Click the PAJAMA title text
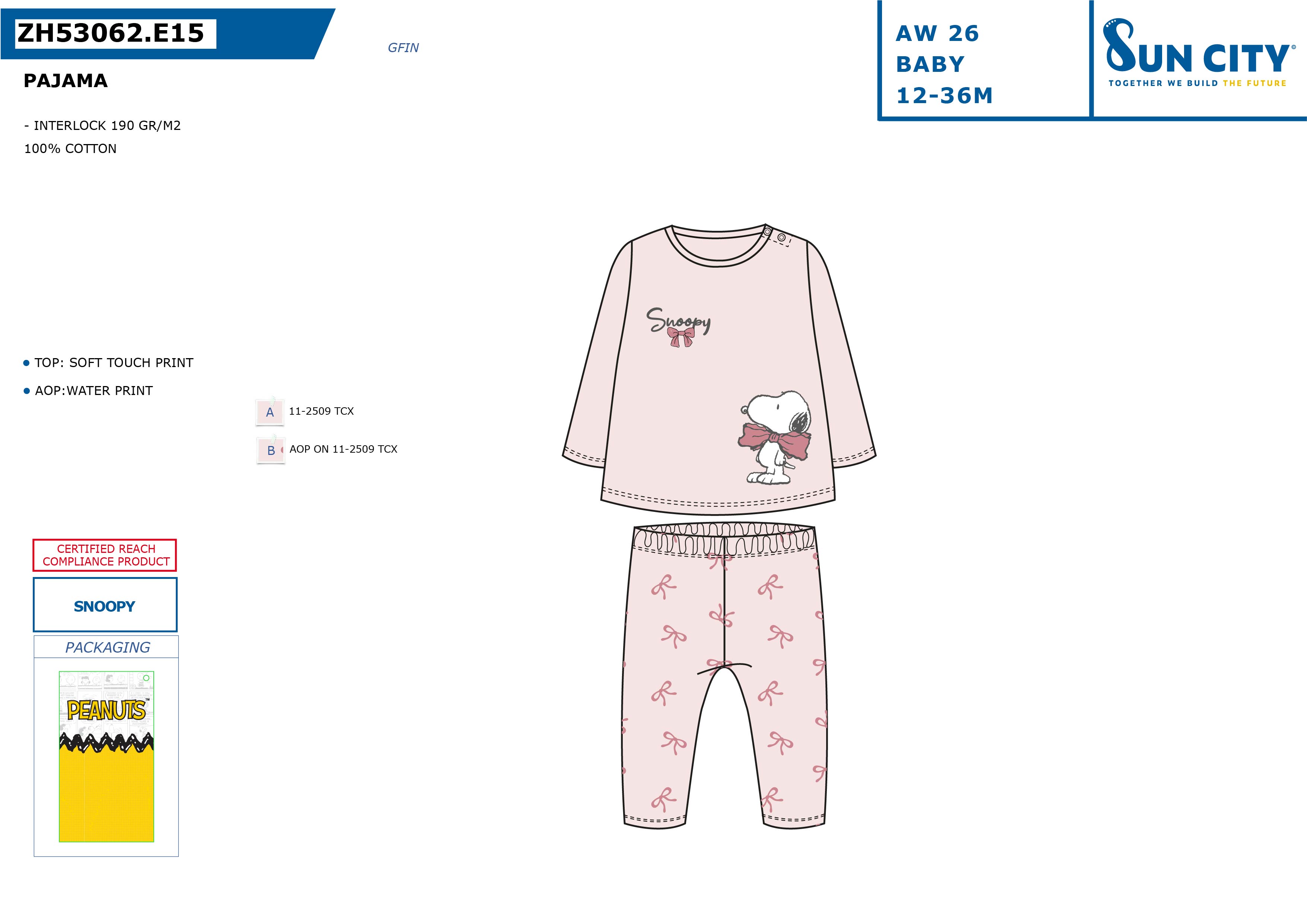 [x=66, y=81]
